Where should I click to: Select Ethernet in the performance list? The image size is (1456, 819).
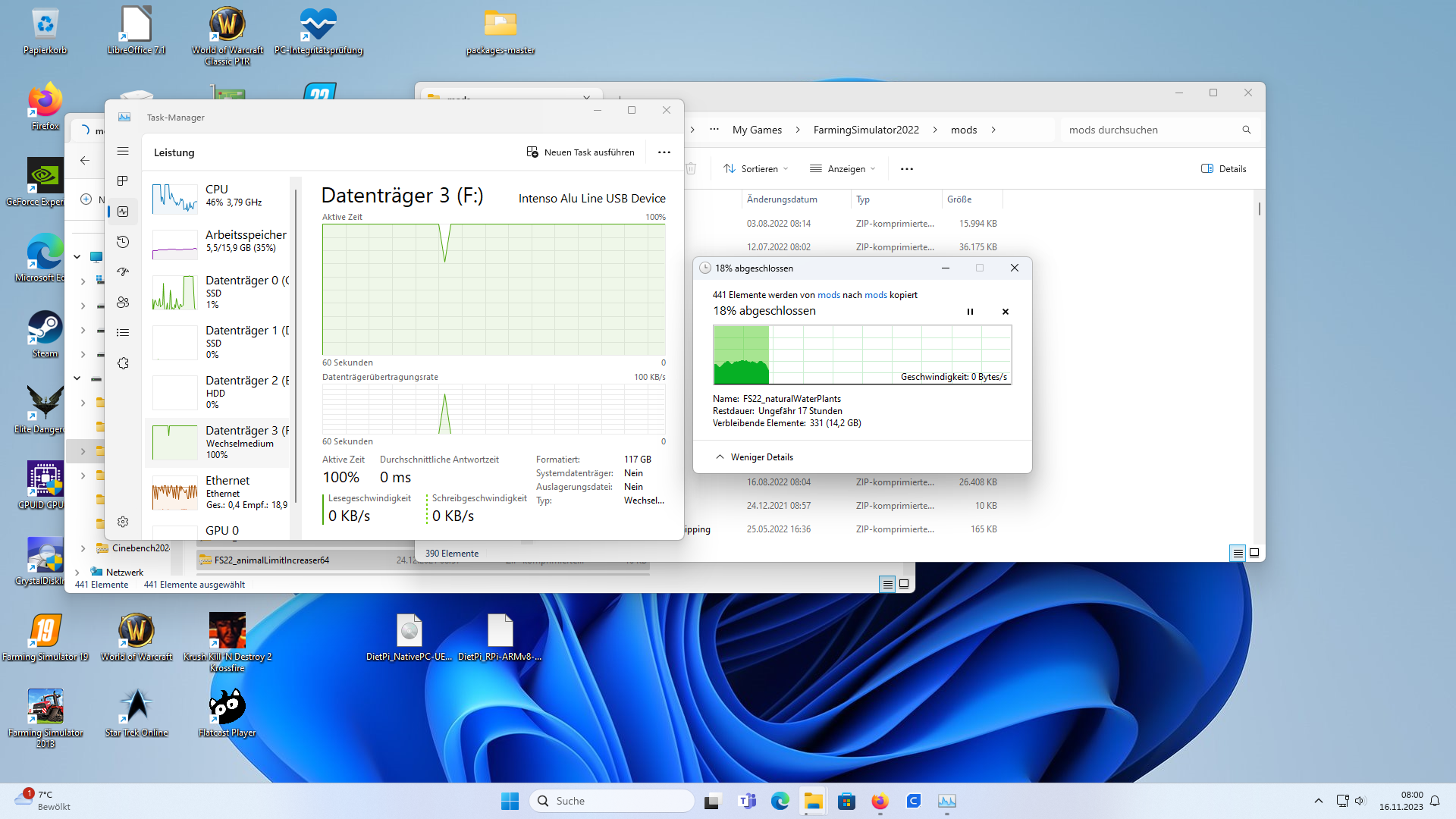coord(220,491)
